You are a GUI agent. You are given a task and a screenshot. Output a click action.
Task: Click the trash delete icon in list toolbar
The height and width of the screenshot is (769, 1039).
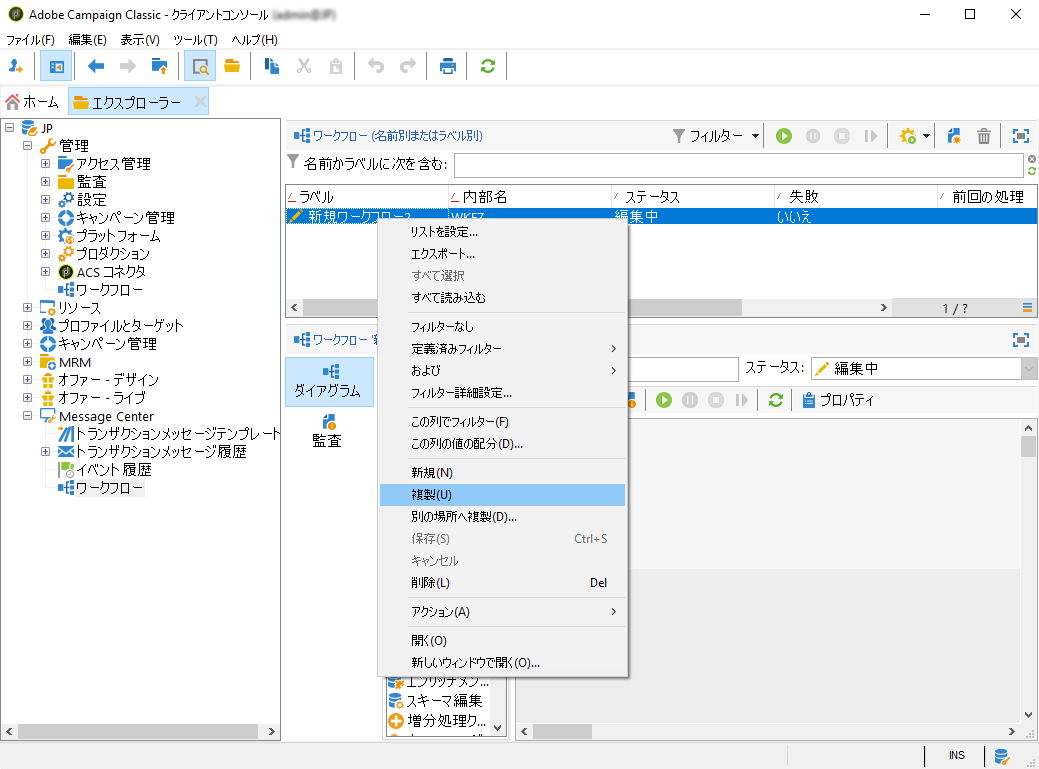point(984,136)
